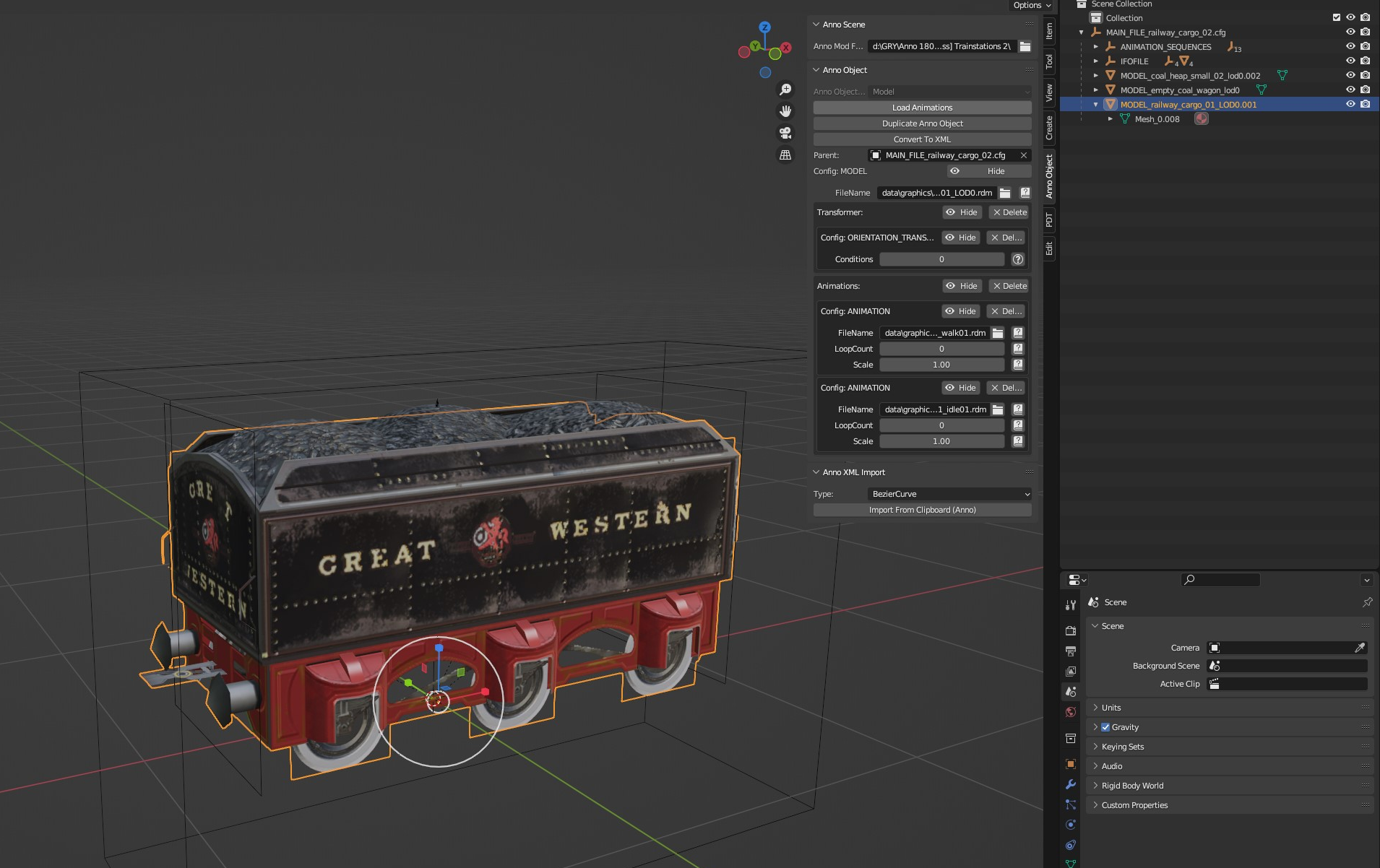Open the Object Constraints properties tab
This screenshot has height=868, width=1380.
click(x=1071, y=845)
